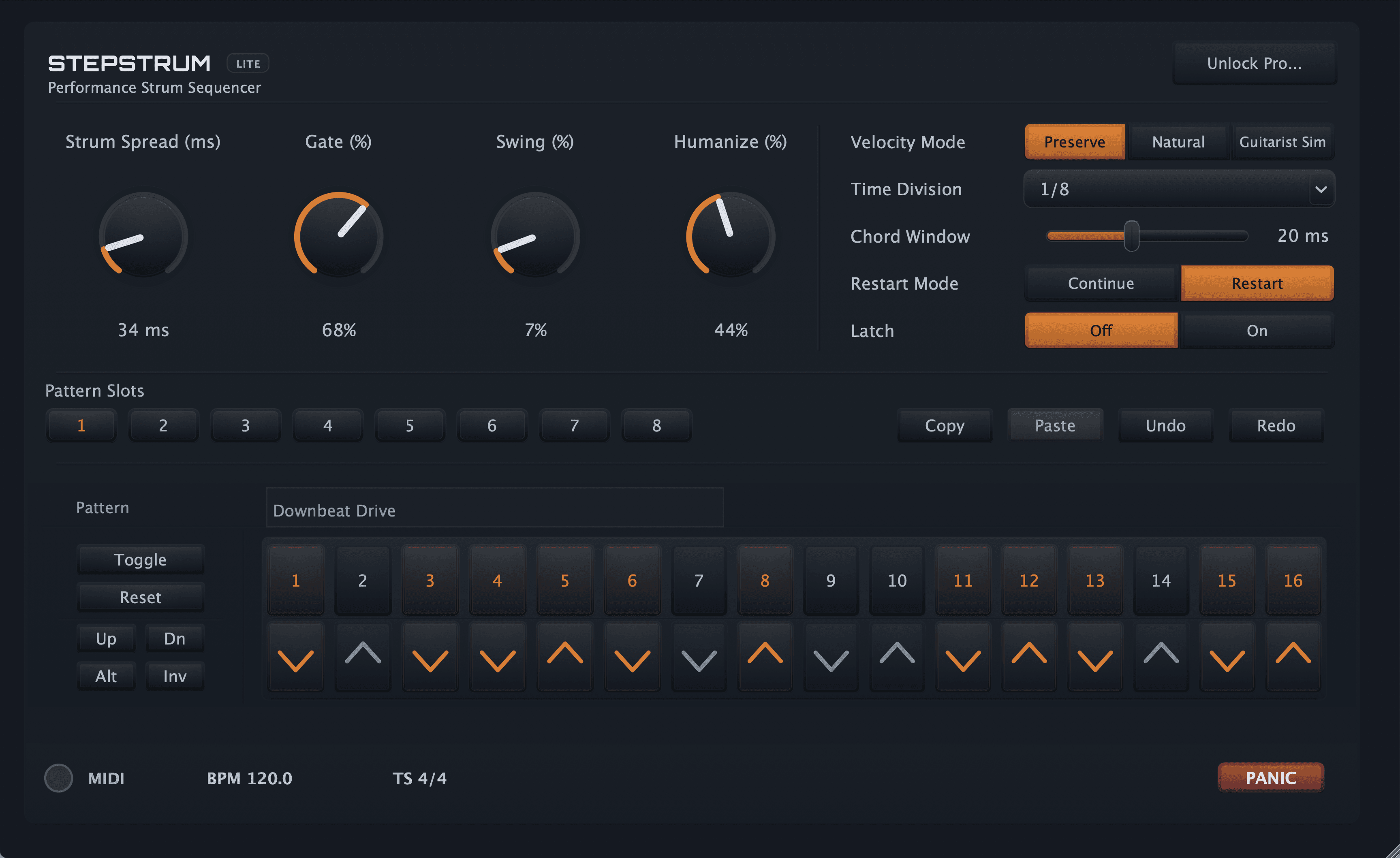This screenshot has width=1400, height=858.
Task: Switch to pattern slot 3
Action: pos(246,425)
